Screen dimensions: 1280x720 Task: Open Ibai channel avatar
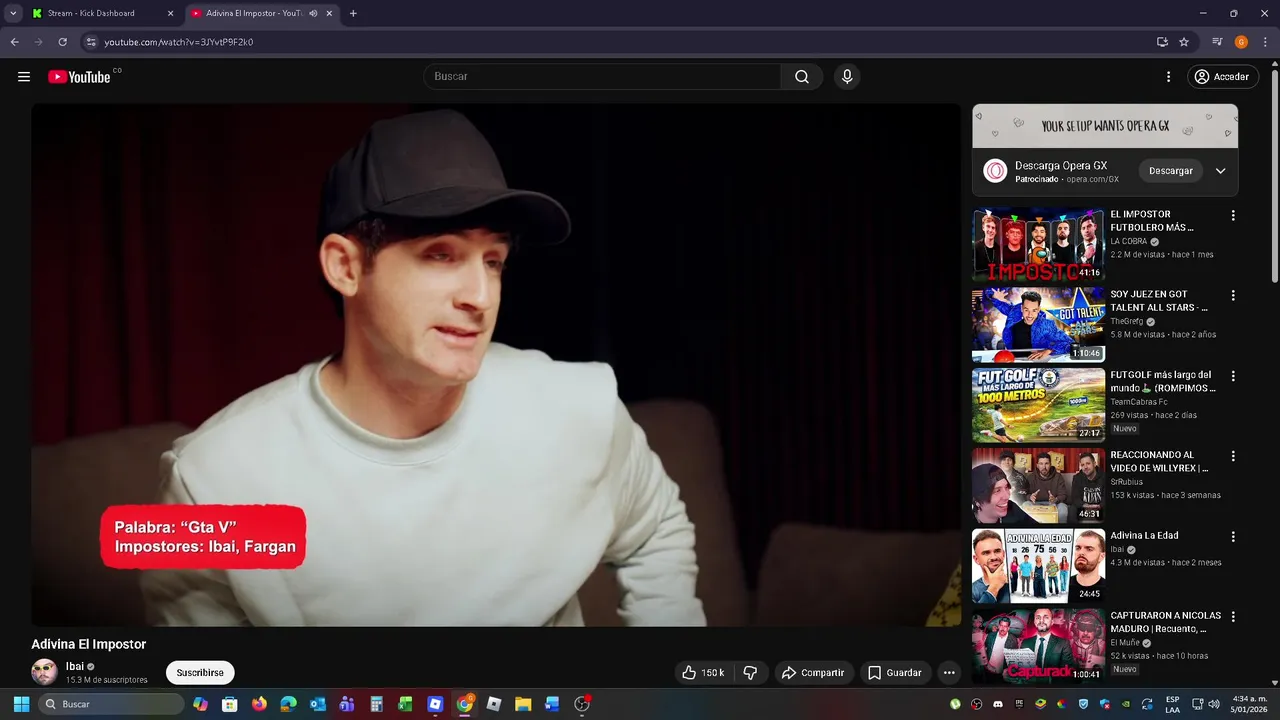click(x=44, y=672)
